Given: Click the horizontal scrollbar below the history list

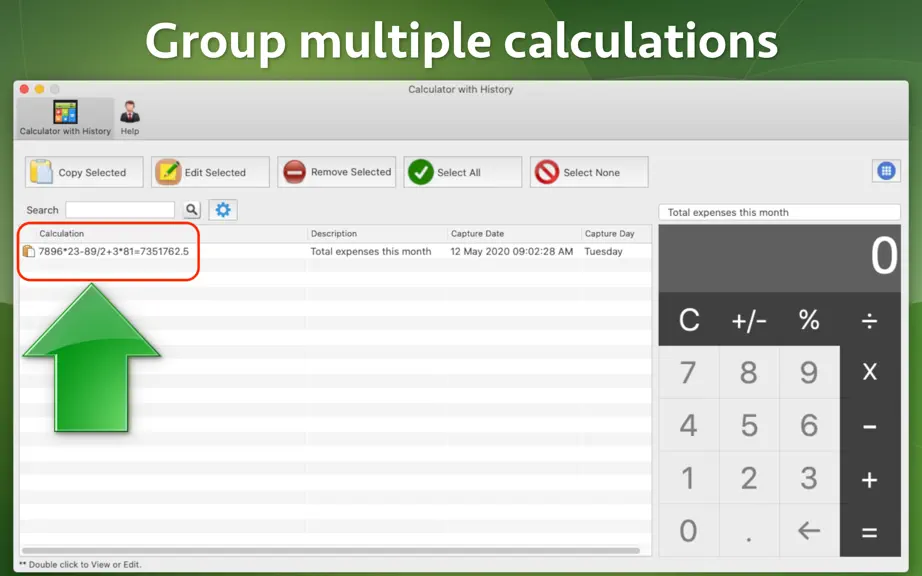Looking at the screenshot, I should click(x=331, y=551).
